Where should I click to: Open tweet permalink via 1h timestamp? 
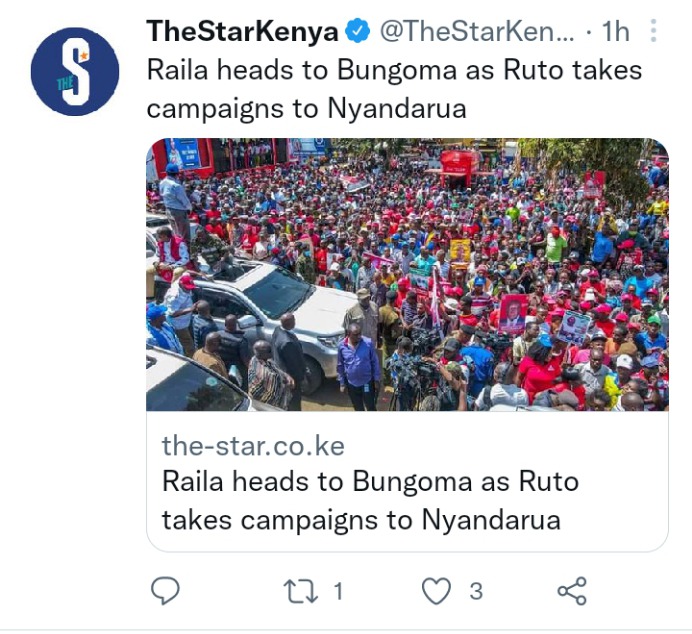pos(615,32)
